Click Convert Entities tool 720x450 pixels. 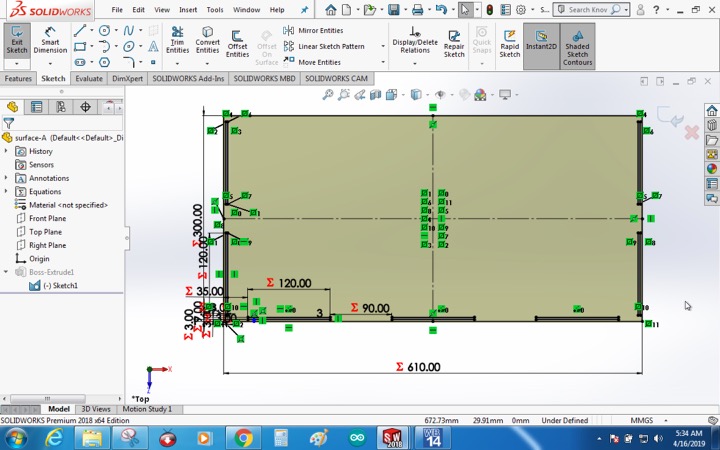click(x=207, y=40)
